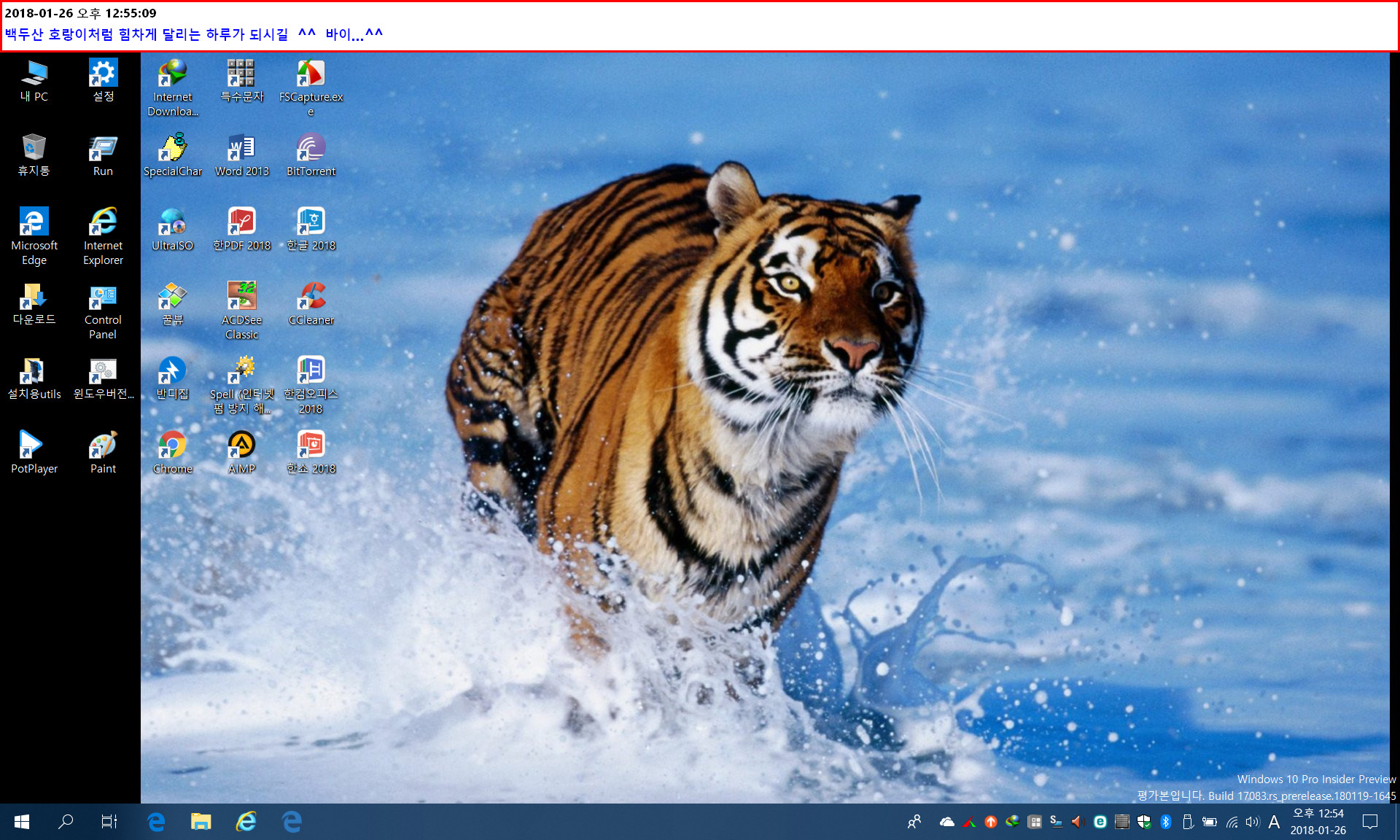
Task: Open Task View on the taskbar
Action: click(109, 822)
